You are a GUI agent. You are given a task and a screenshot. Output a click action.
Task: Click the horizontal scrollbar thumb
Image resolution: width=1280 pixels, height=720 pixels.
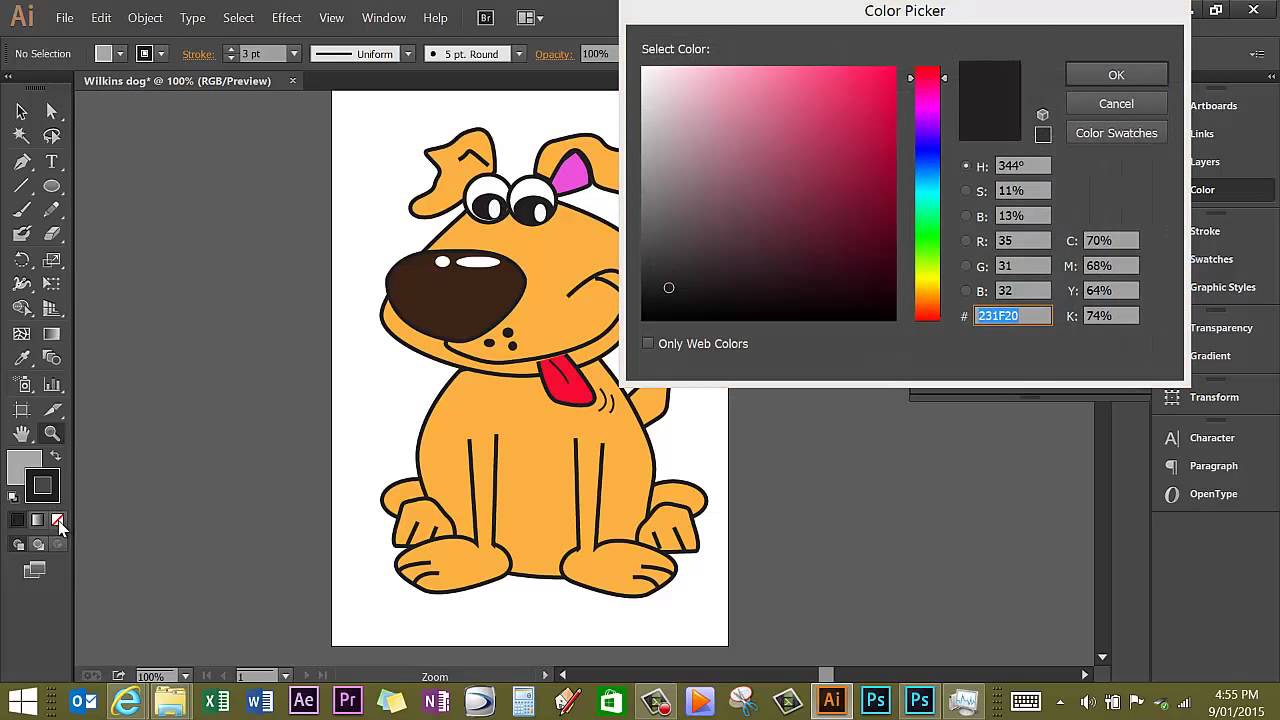[x=826, y=675]
